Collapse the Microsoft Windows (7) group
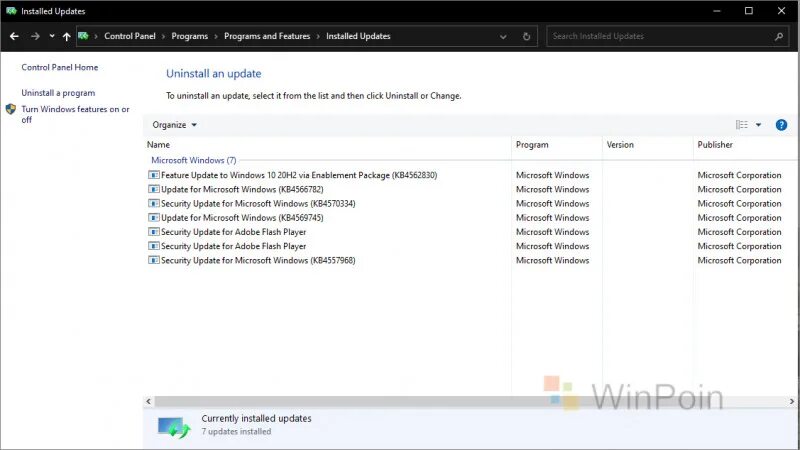This screenshot has height=450, width=800. (x=193, y=160)
